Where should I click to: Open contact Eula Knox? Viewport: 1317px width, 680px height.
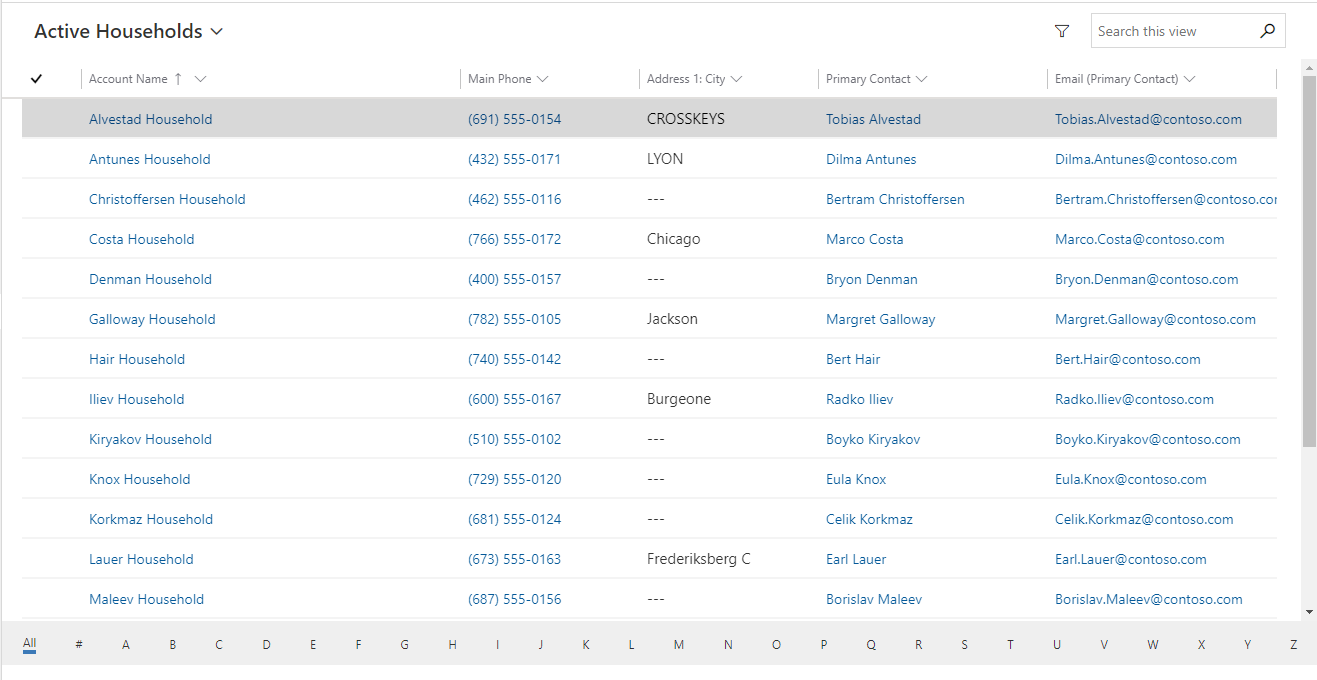click(856, 479)
